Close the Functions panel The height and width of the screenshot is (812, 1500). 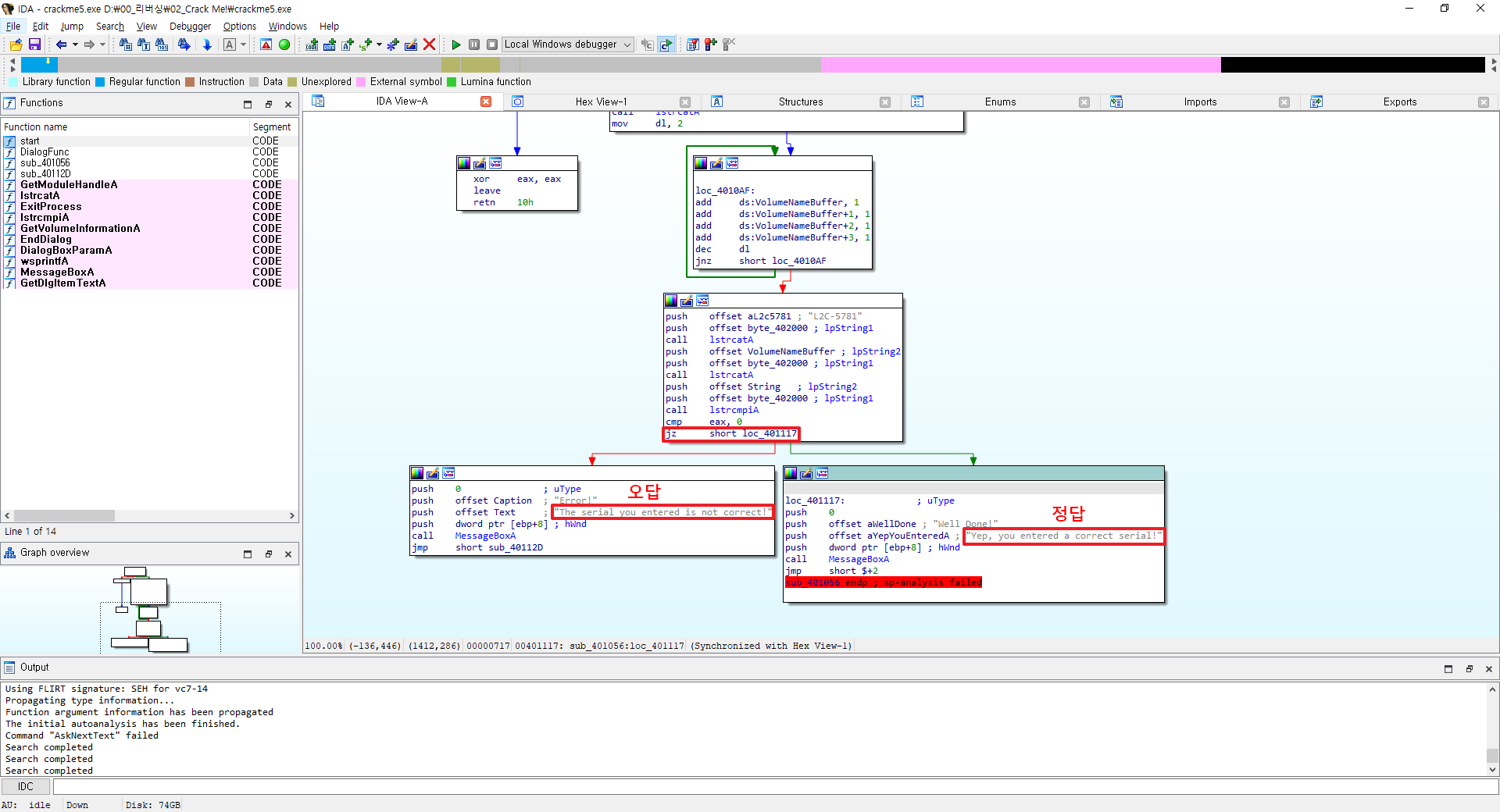288,104
